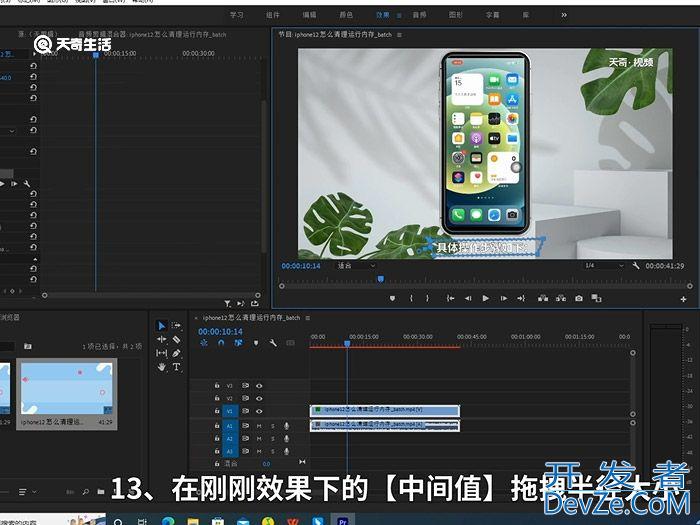Click the timeline playhead handle
The image size is (700, 525).
(347, 343)
